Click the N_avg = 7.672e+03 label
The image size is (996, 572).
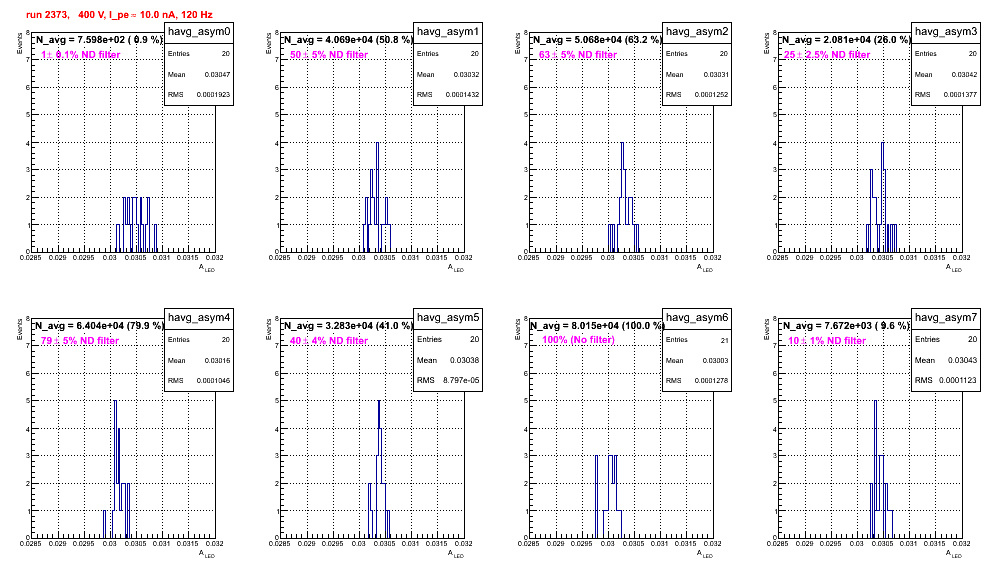point(845,326)
